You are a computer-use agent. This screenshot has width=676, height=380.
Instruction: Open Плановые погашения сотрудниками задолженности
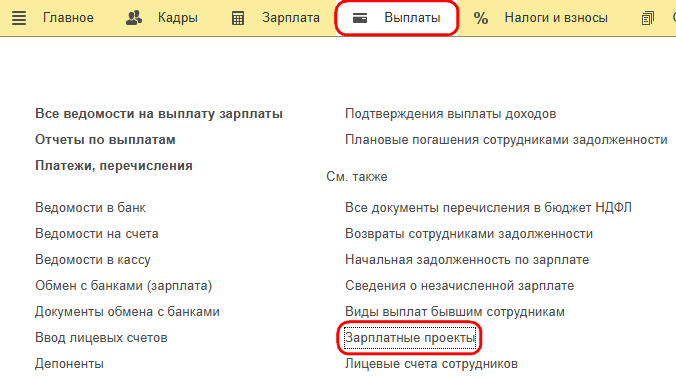pyautogui.click(x=506, y=140)
